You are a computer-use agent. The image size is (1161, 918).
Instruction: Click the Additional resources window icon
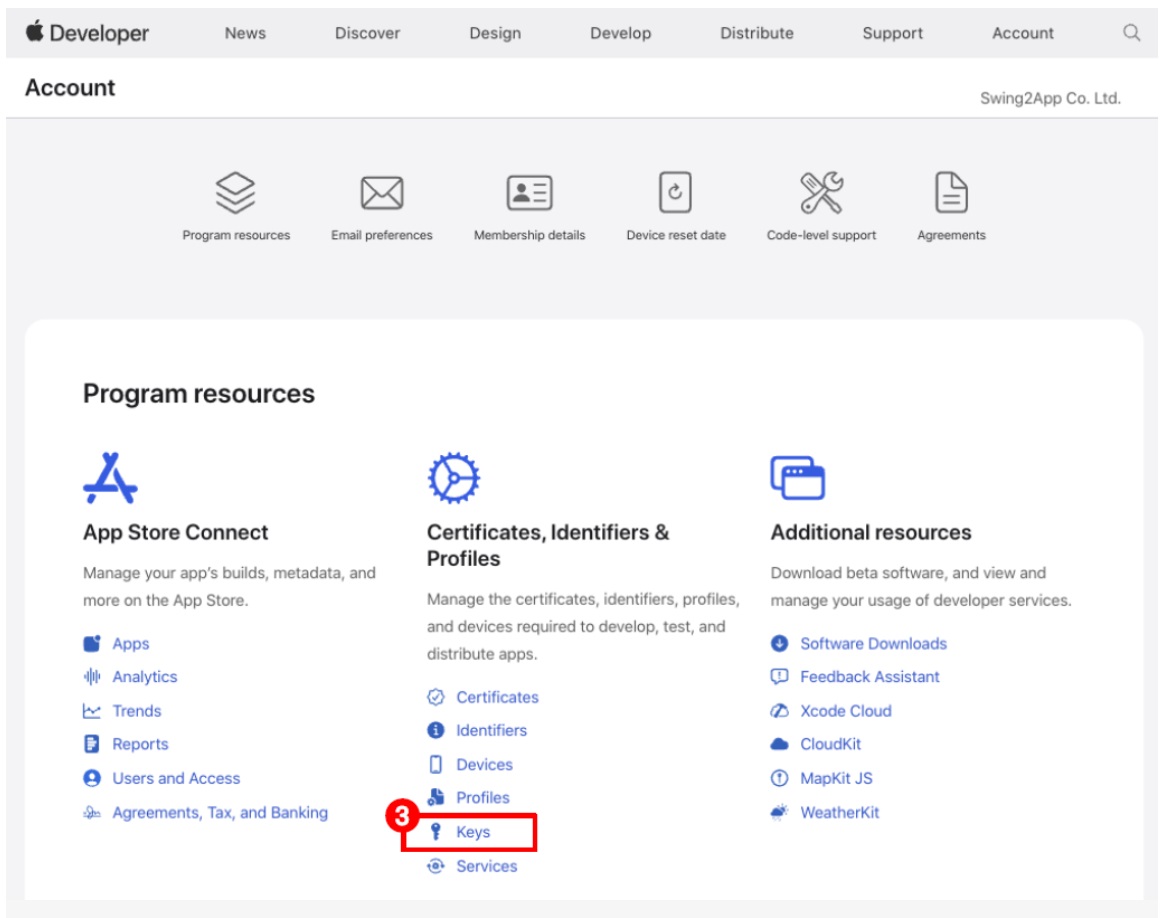[x=797, y=478]
